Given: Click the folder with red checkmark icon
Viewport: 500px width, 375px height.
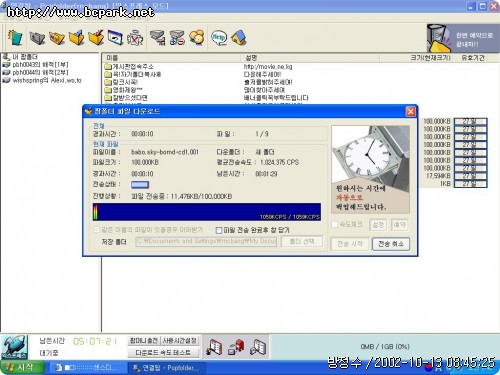Looking at the screenshot, I should tap(96, 38).
